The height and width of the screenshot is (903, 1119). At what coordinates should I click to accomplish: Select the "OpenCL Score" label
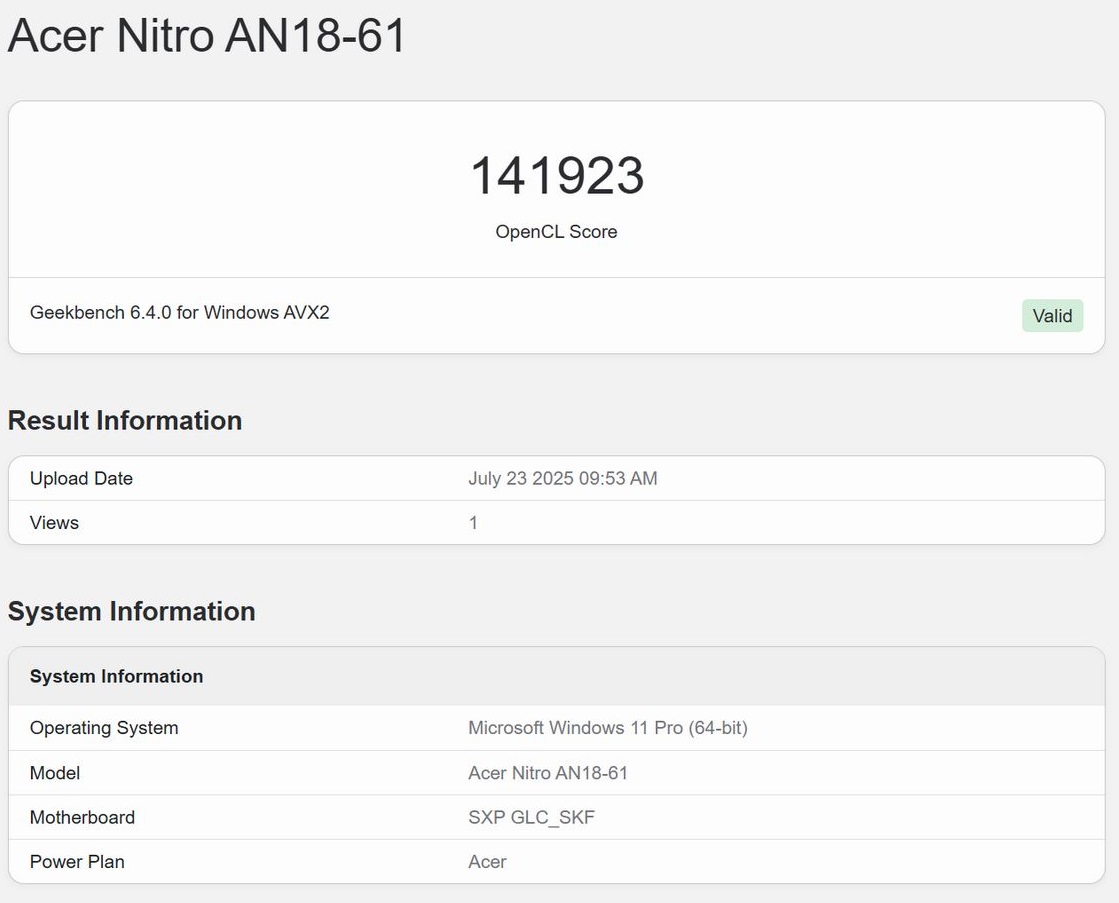pyautogui.click(x=557, y=231)
